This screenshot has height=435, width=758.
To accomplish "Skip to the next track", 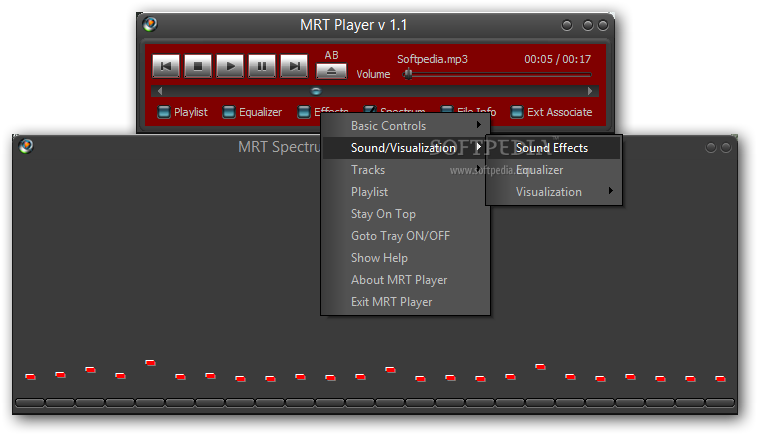I will tap(294, 66).
